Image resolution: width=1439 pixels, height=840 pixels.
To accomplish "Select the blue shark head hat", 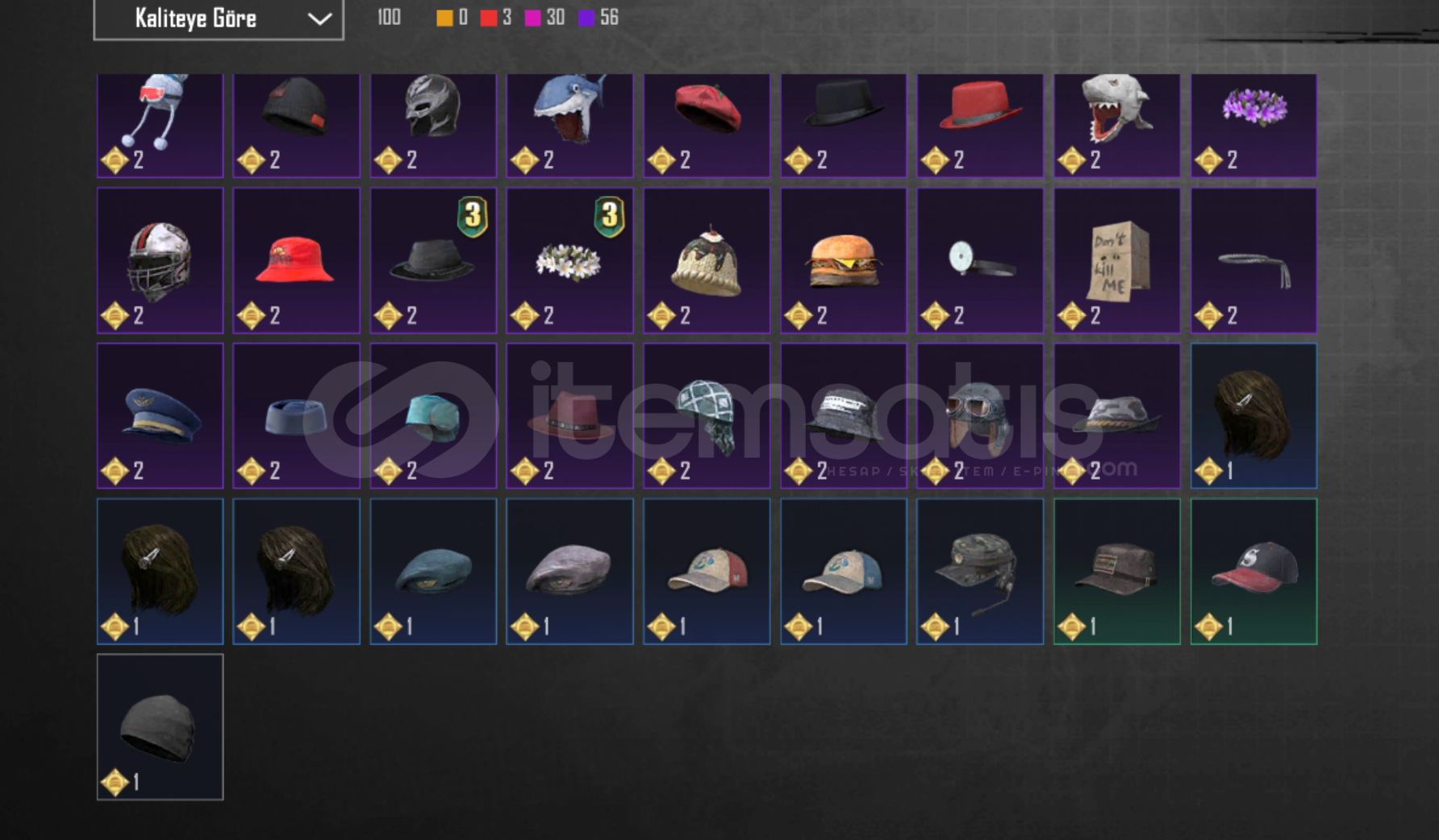I will pyautogui.click(x=569, y=126).
